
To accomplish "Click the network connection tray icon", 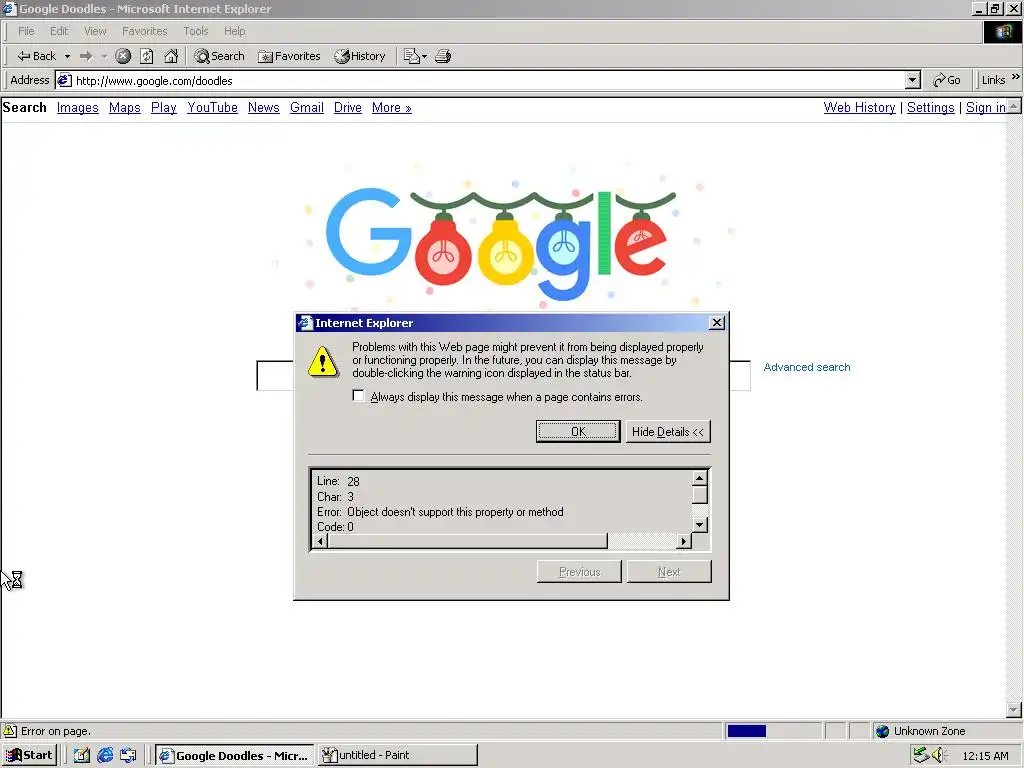I will pos(921,756).
